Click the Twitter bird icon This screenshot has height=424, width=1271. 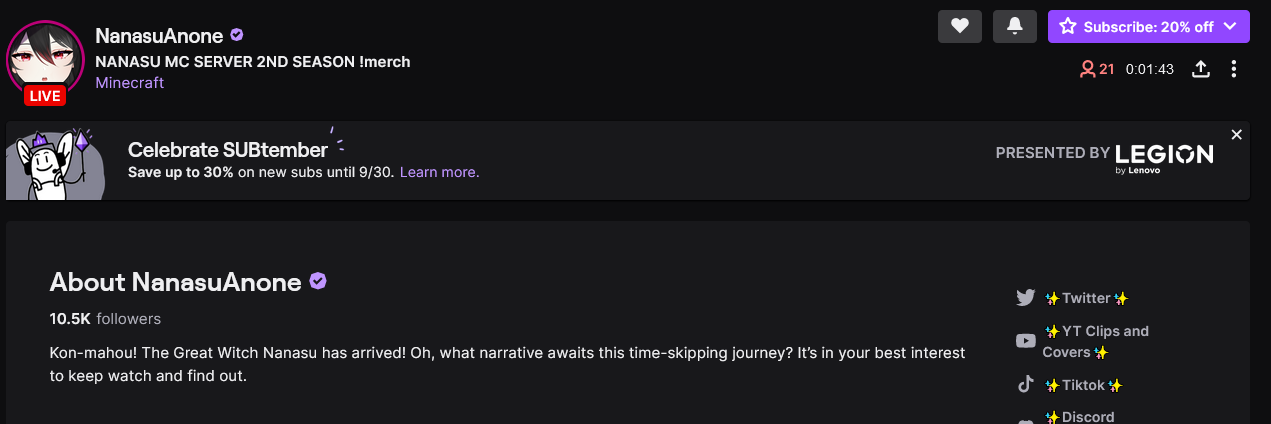pos(1025,298)
